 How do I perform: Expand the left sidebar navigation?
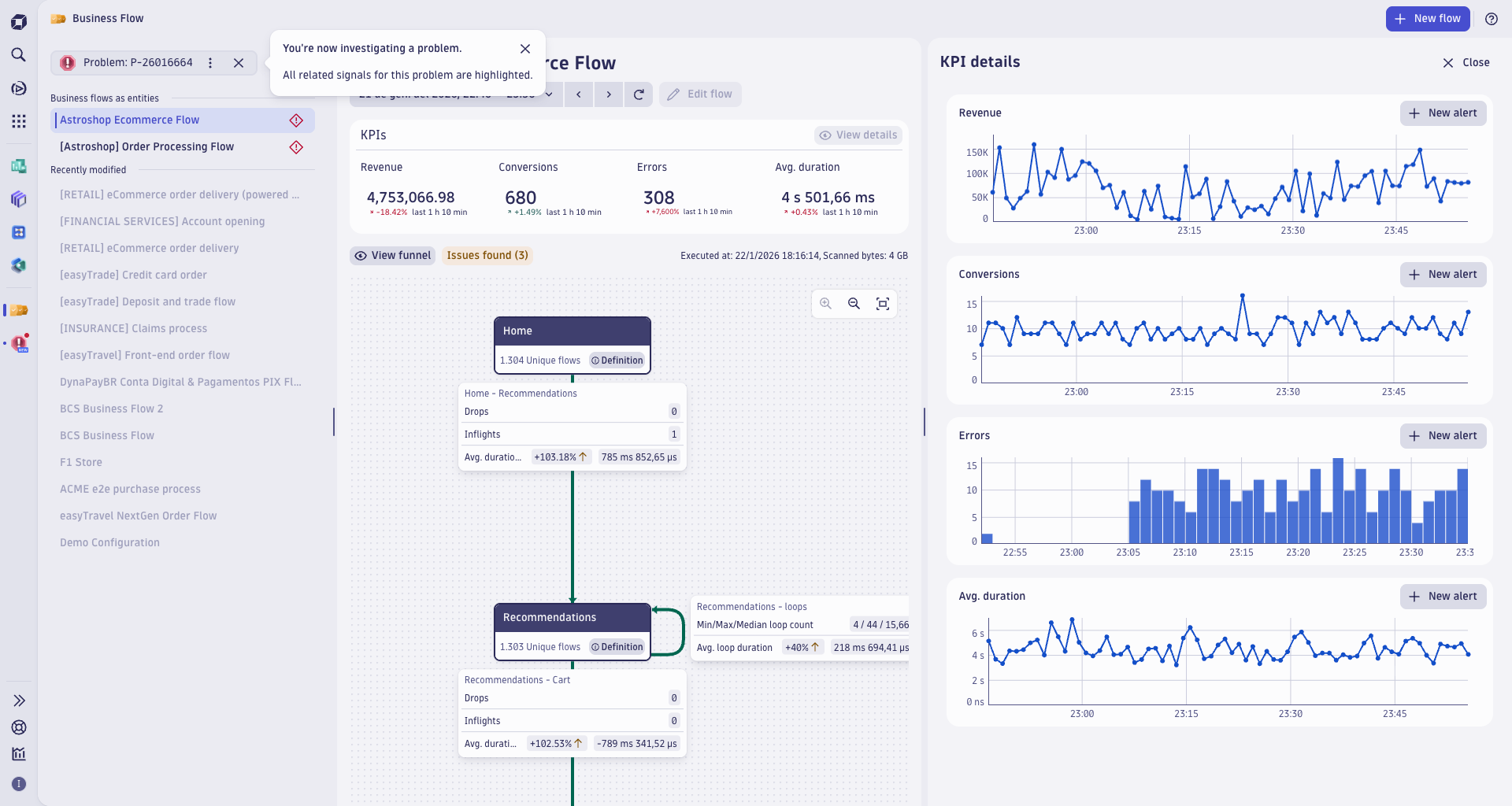point(19,701)
